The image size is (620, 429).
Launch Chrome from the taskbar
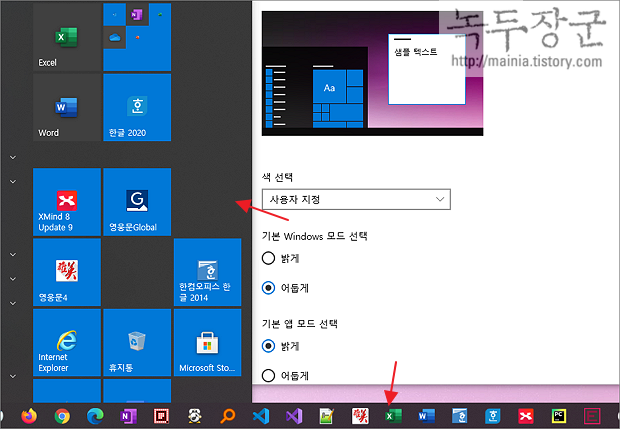tap(62, 416)
